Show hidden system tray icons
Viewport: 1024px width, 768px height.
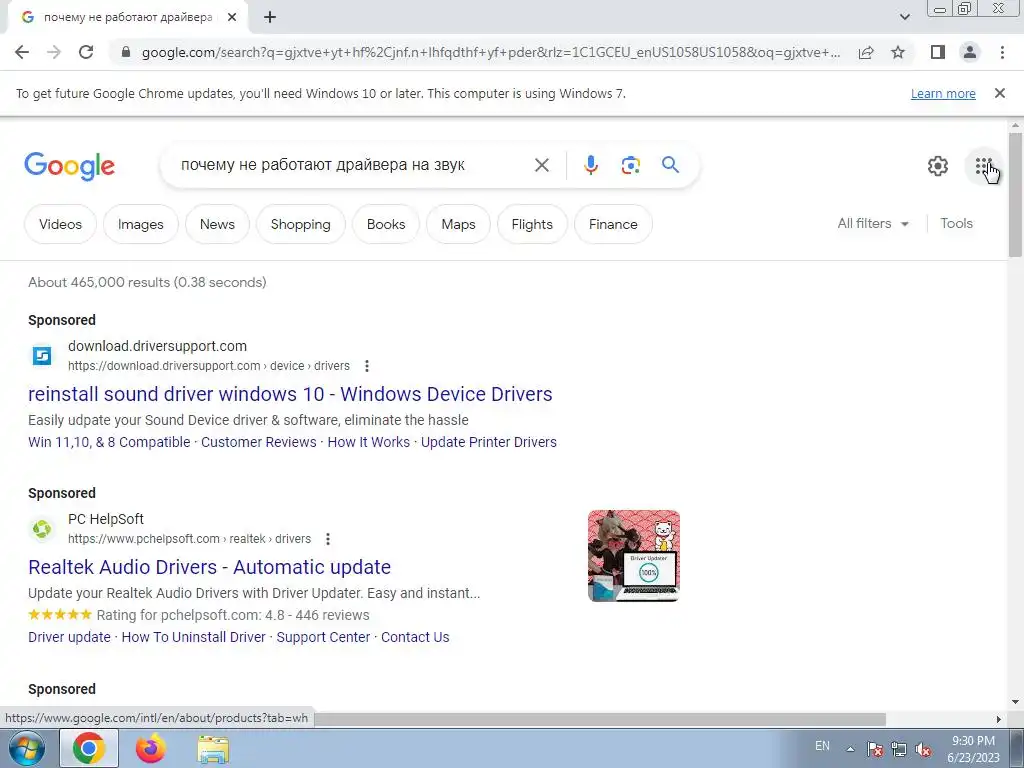(850, 749)
